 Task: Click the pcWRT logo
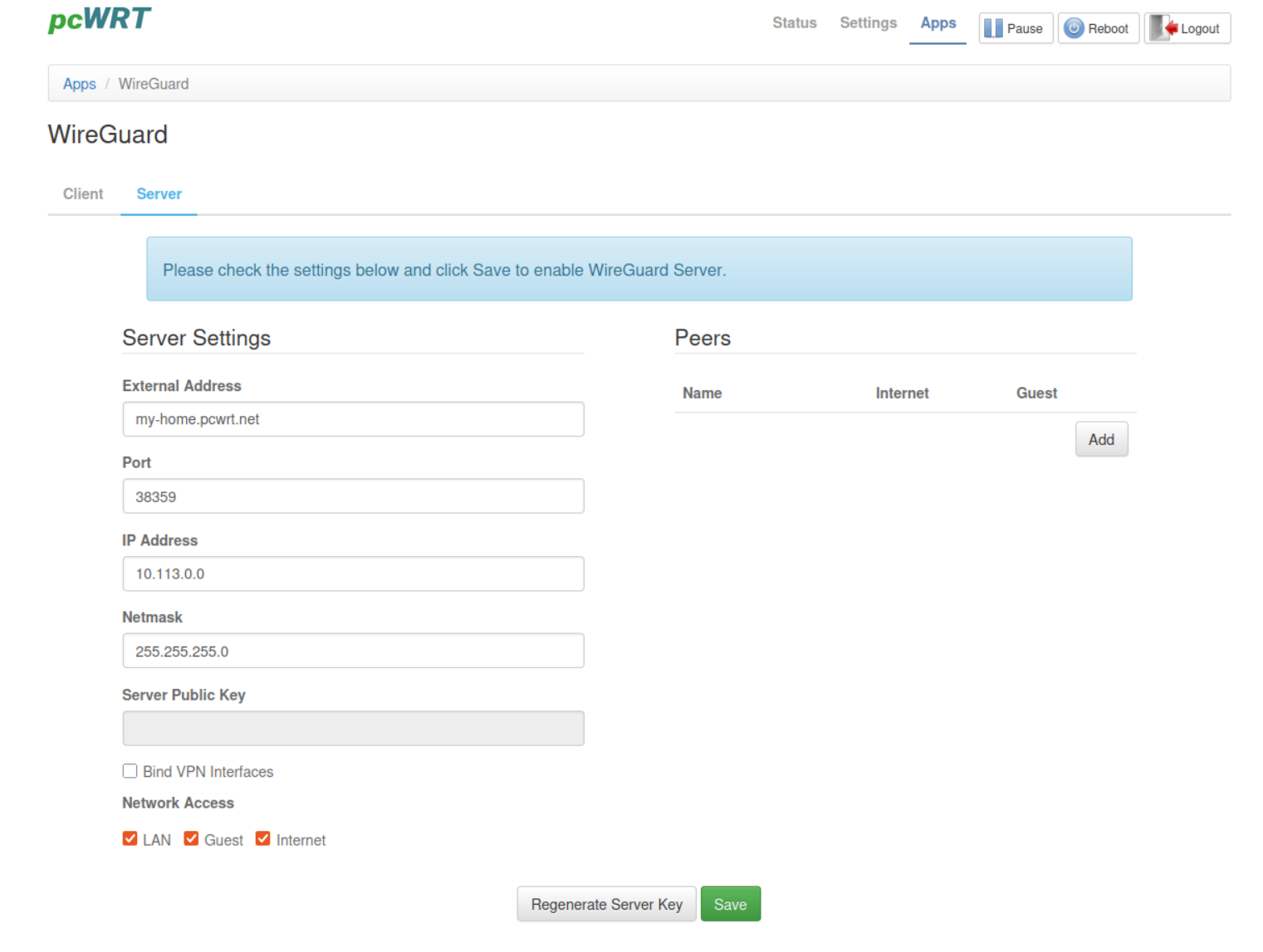[x=100, y=20]
